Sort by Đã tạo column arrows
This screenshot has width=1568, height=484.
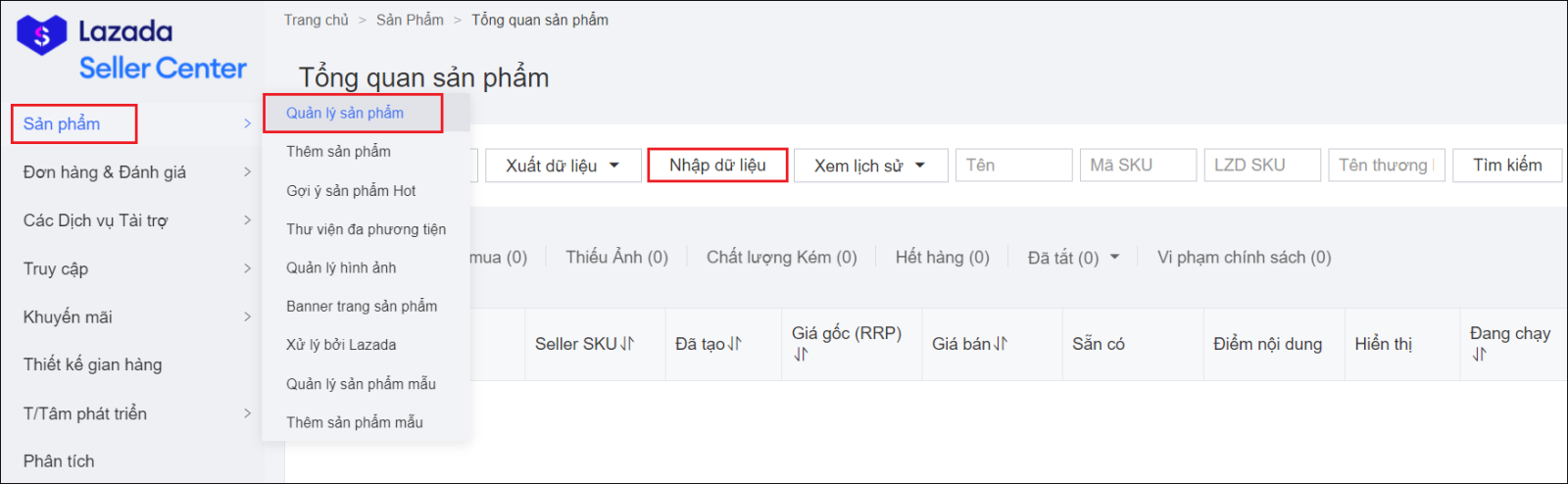[x=735, y=344]
